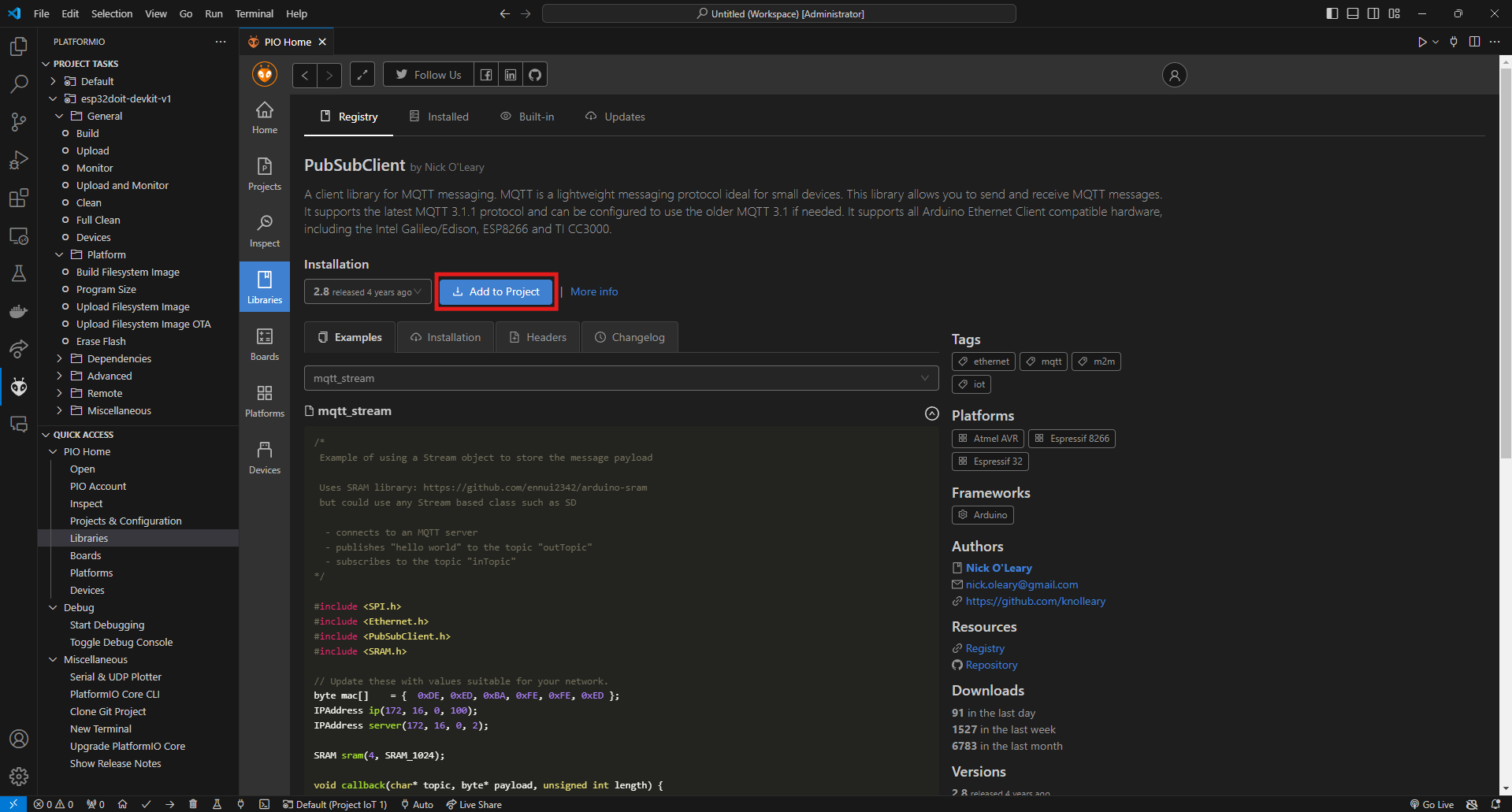The width and height of the screenshot is (1512, 812).
Task: Click PlatformIO Upload arrow in status bar
Action: [x=169, y=804]
